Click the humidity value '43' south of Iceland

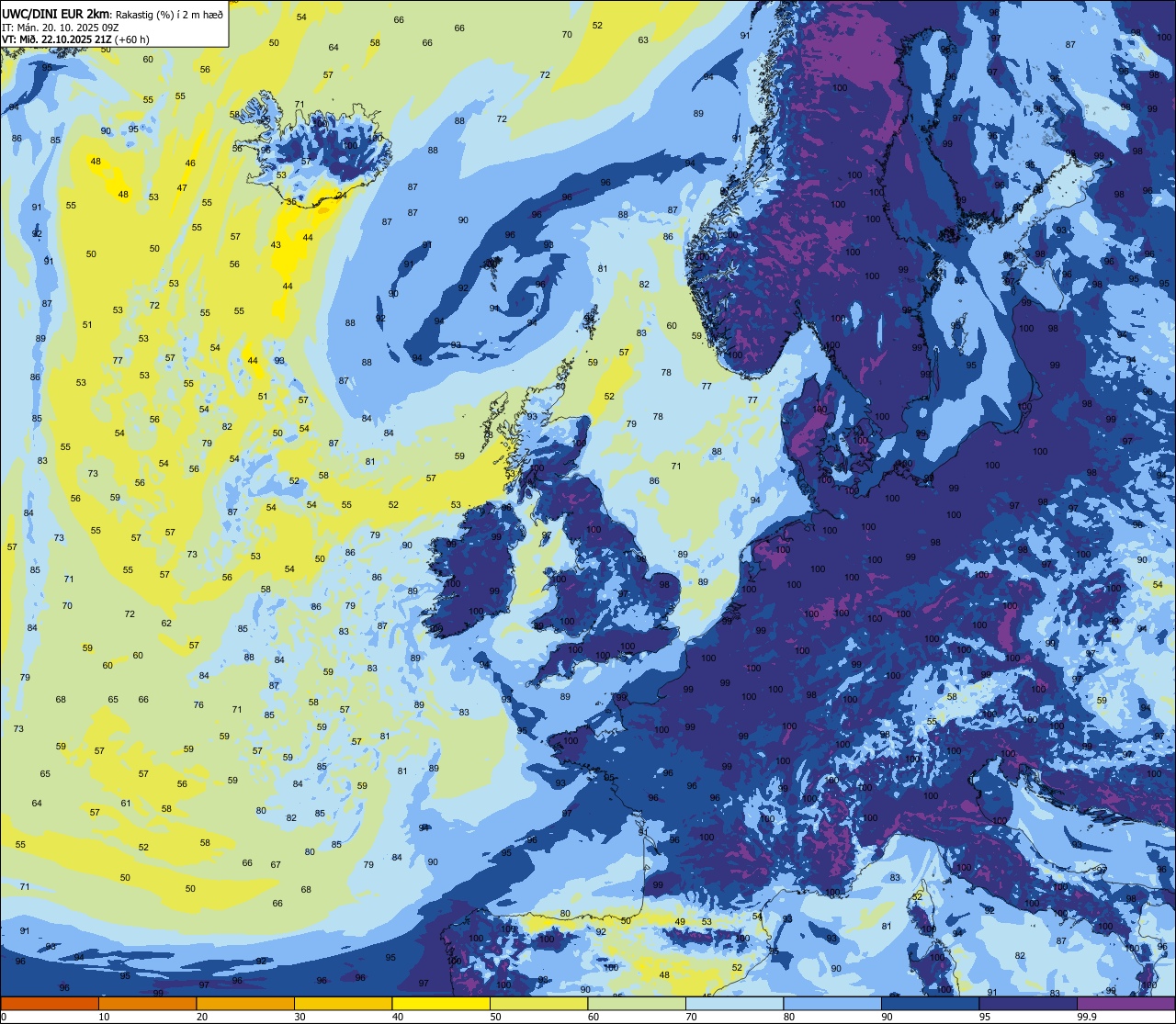276,244
